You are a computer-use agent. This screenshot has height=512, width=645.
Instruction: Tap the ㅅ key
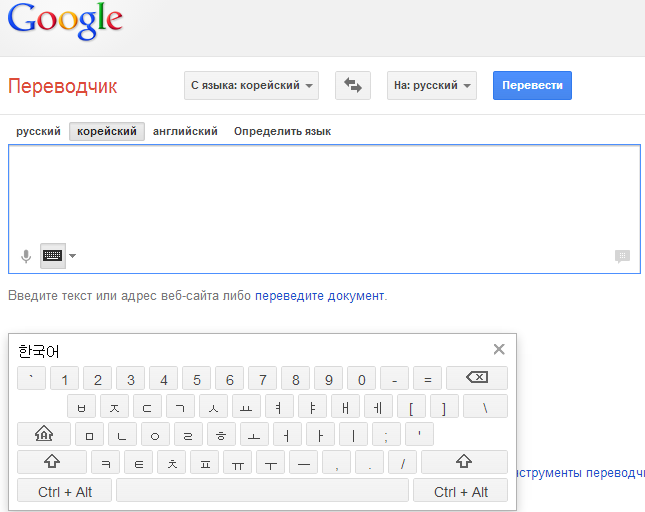pyautogui.click(x=213, y=406)
